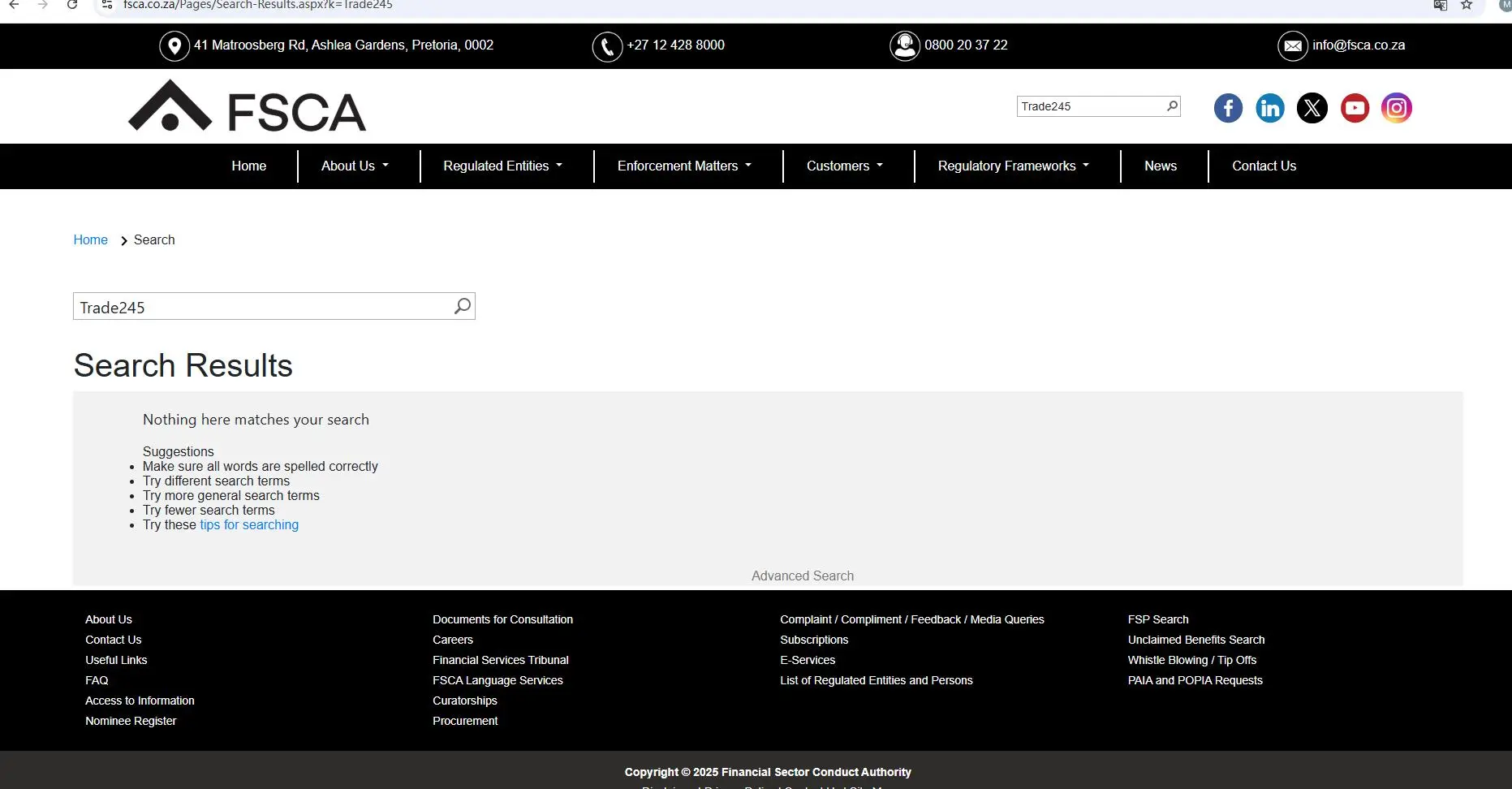
Task: Open FAQ footer link
Action: tap(97, 680)
